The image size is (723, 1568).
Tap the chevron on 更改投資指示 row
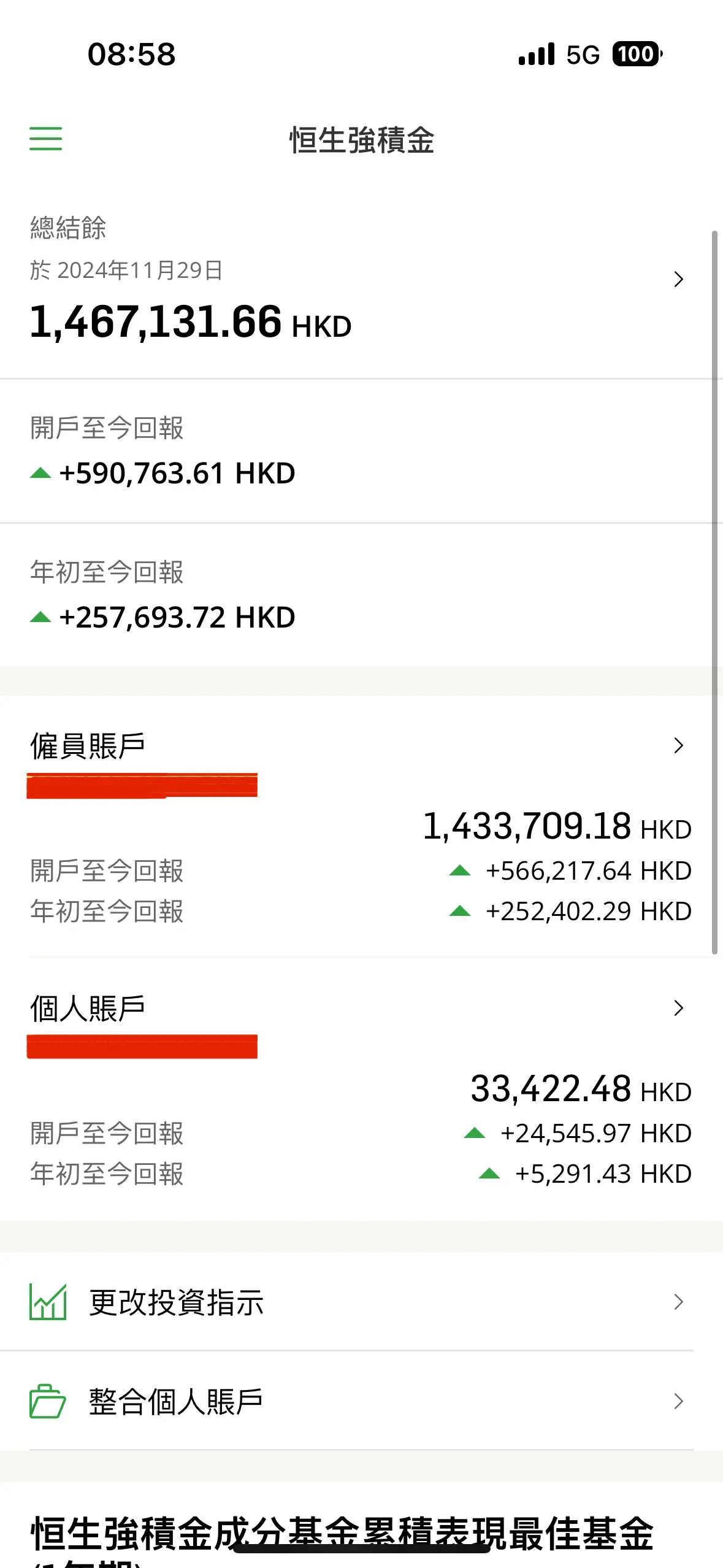[678, 1302]
